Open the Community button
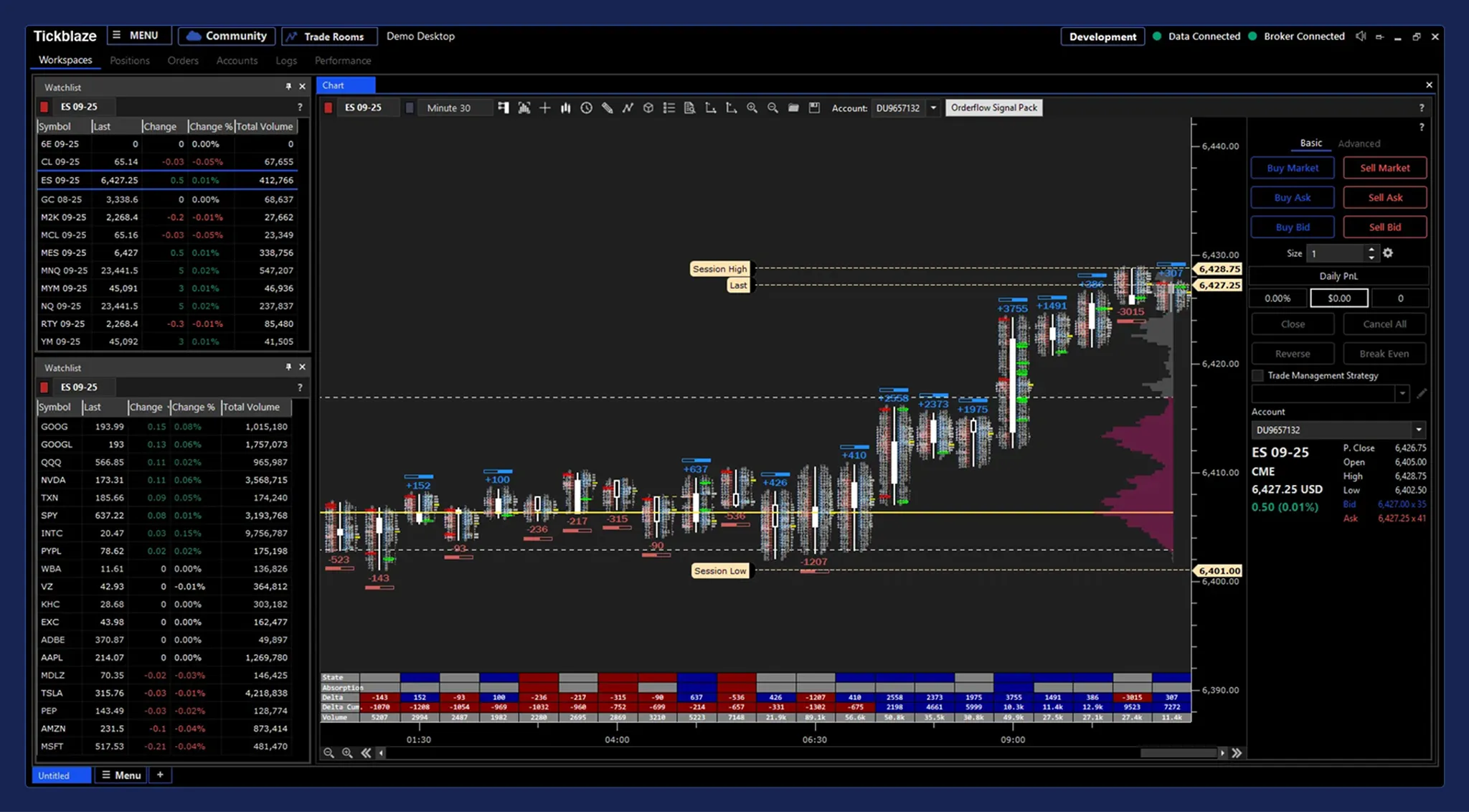 pos(227,36)
